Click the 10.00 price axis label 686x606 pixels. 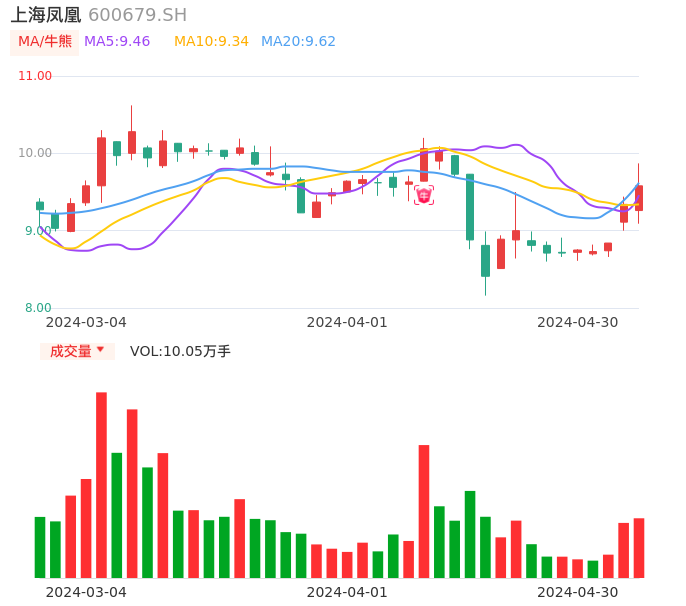point(36,153)
